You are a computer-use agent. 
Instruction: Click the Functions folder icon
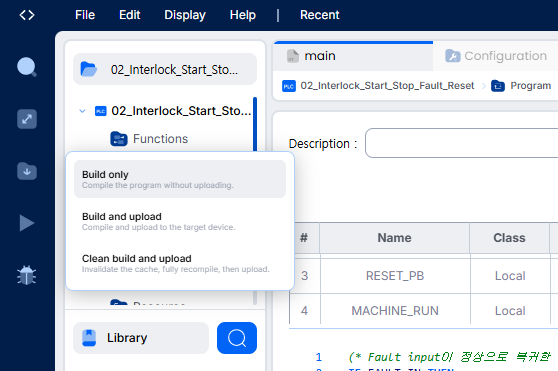point(119,139)
